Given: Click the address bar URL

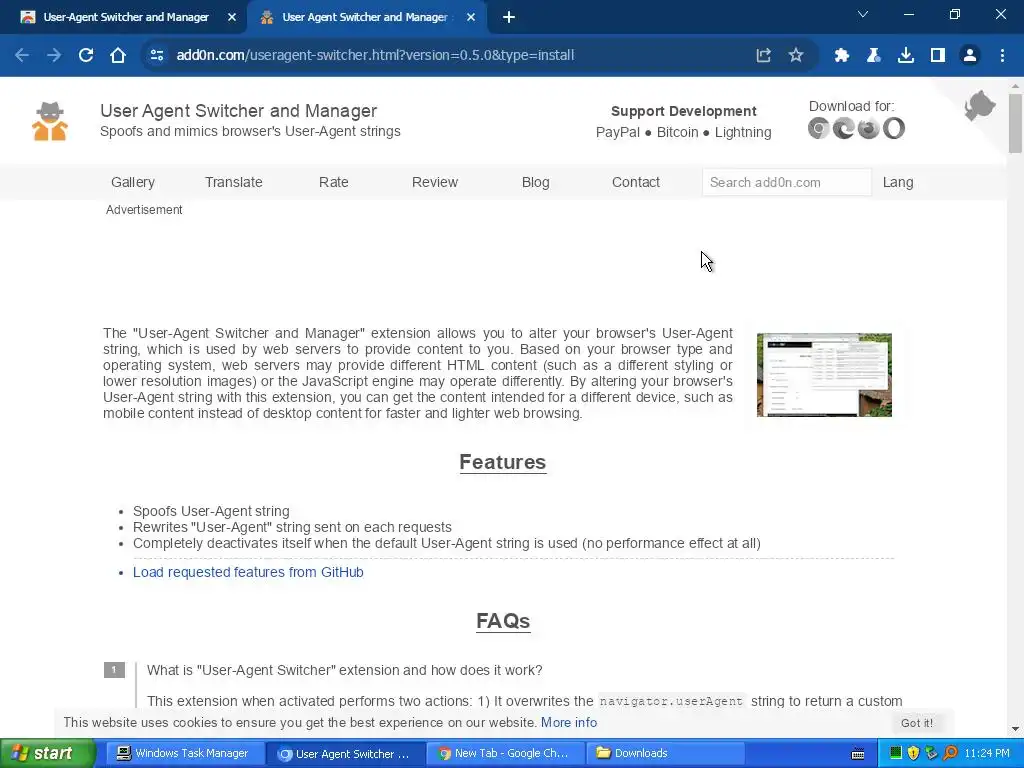Looking at the screenshot, I should click(375, 55).
